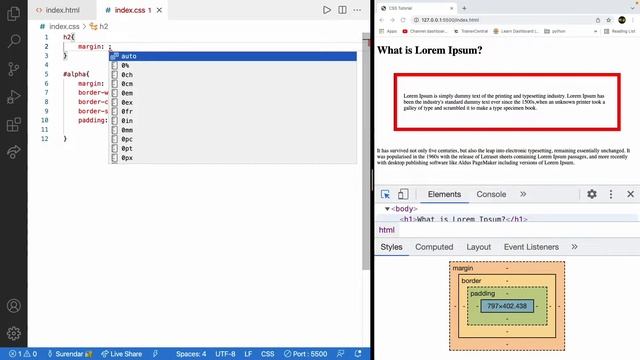Split the editor to the right
The image size is (640, 360).
tap(342, 10)
